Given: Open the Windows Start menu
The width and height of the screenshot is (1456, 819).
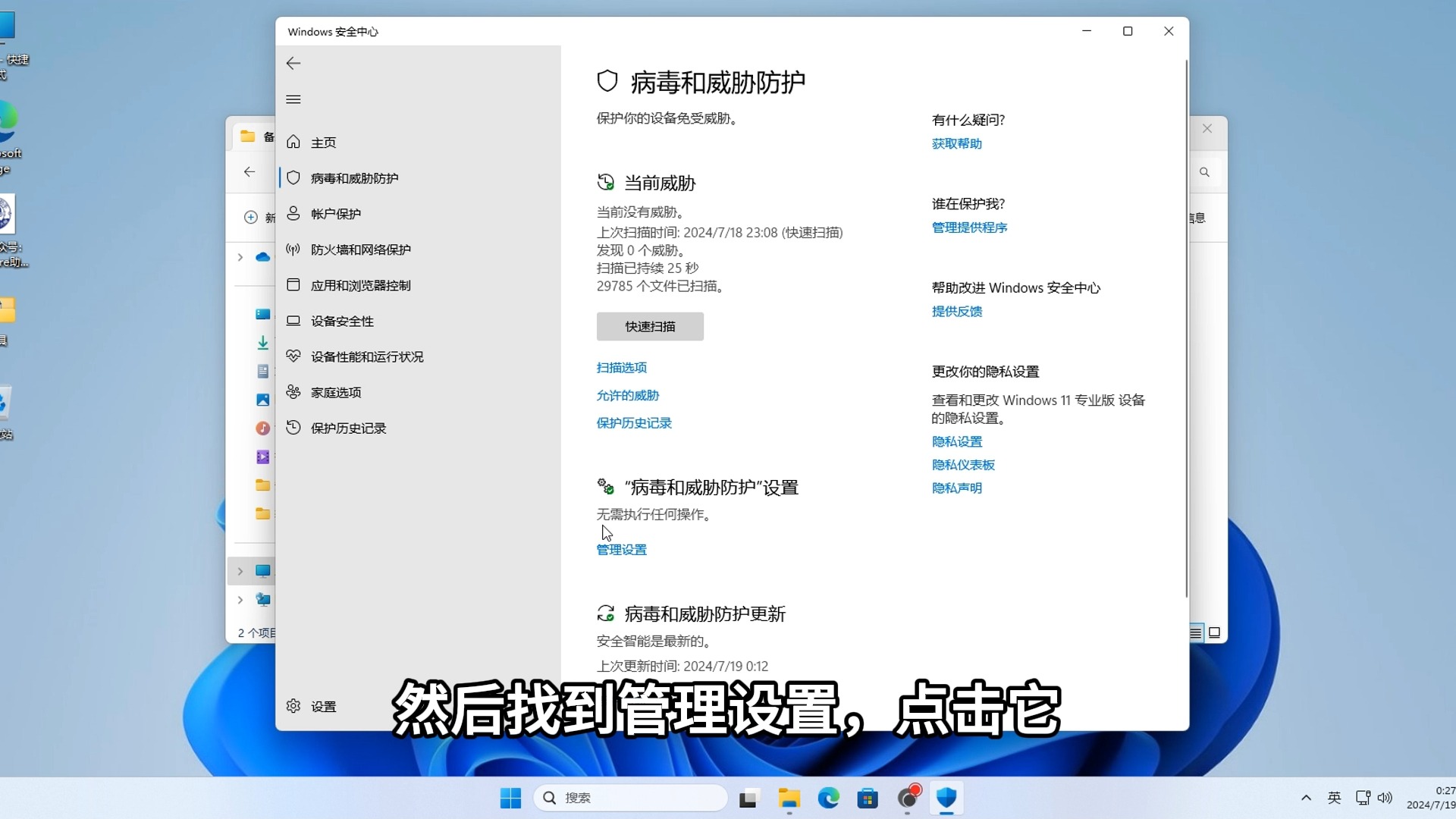Looking at the screenshot, I should point(510,798).
